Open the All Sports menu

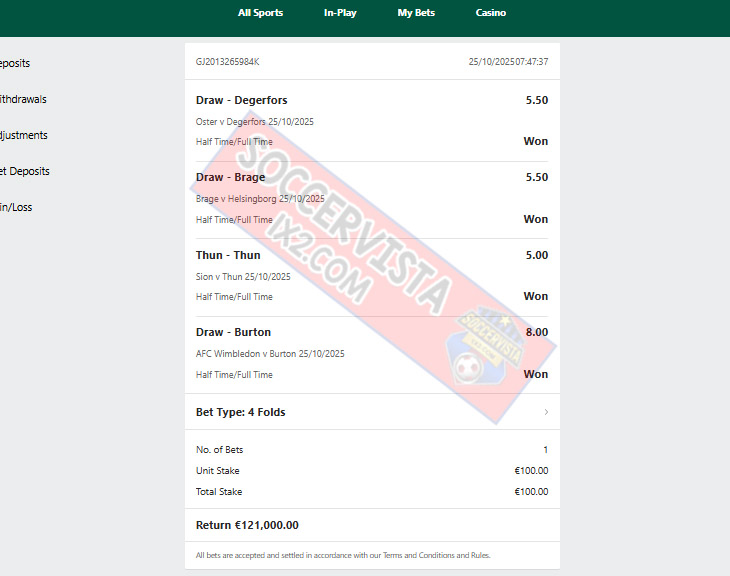260,13
